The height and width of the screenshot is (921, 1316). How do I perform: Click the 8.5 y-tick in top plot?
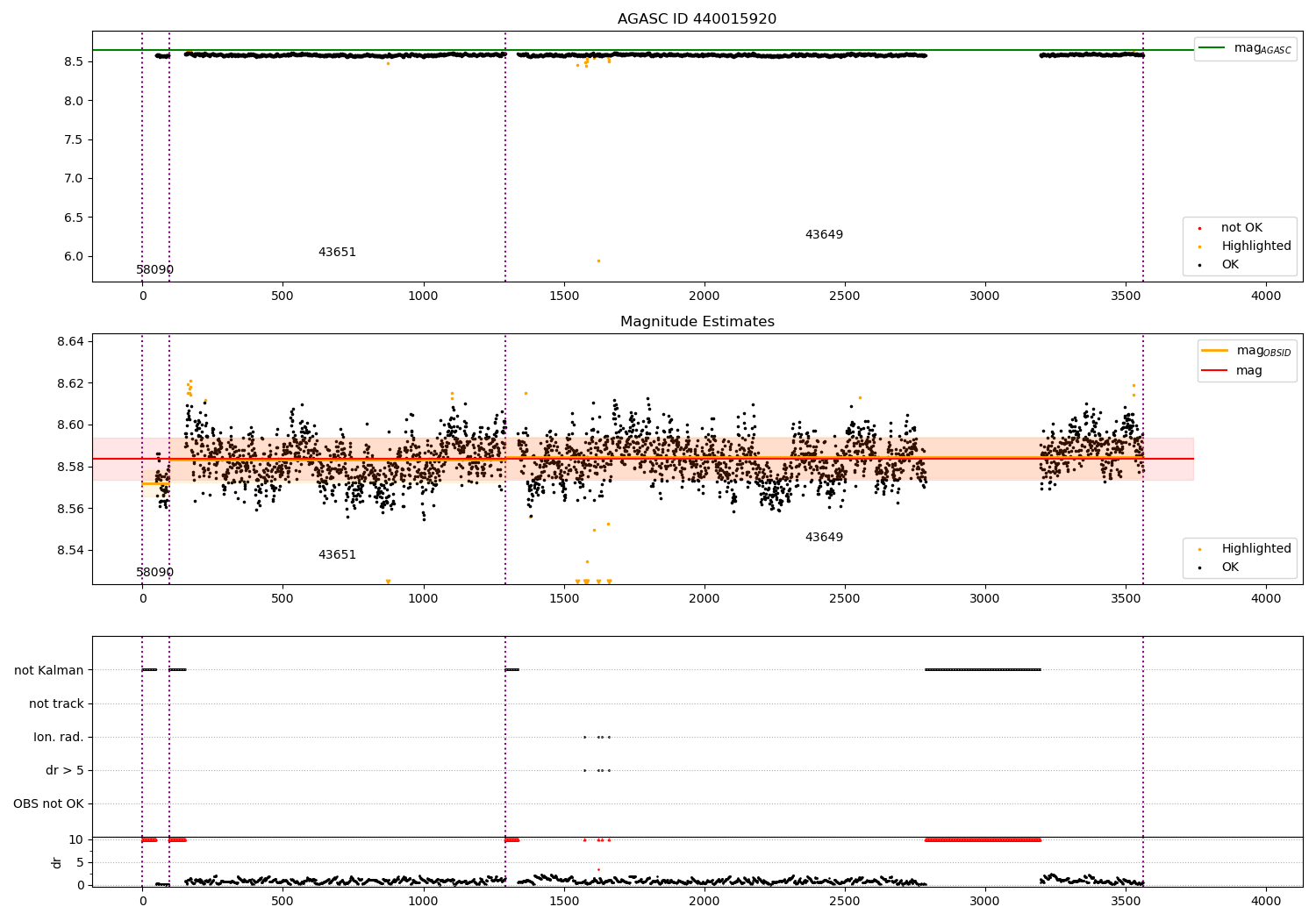[73, 61]
